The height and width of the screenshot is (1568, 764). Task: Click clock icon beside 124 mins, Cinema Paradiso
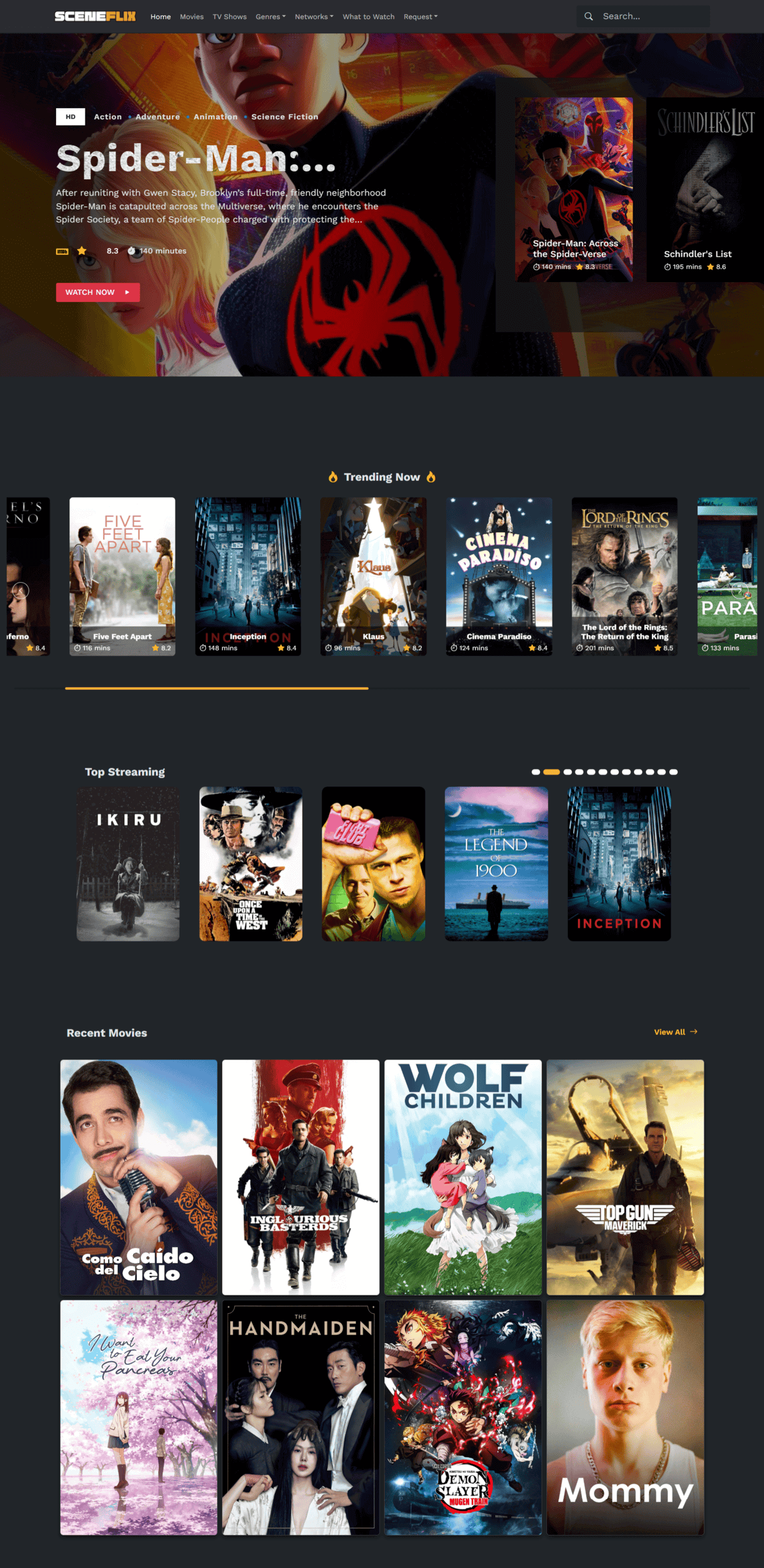(454, 648)
